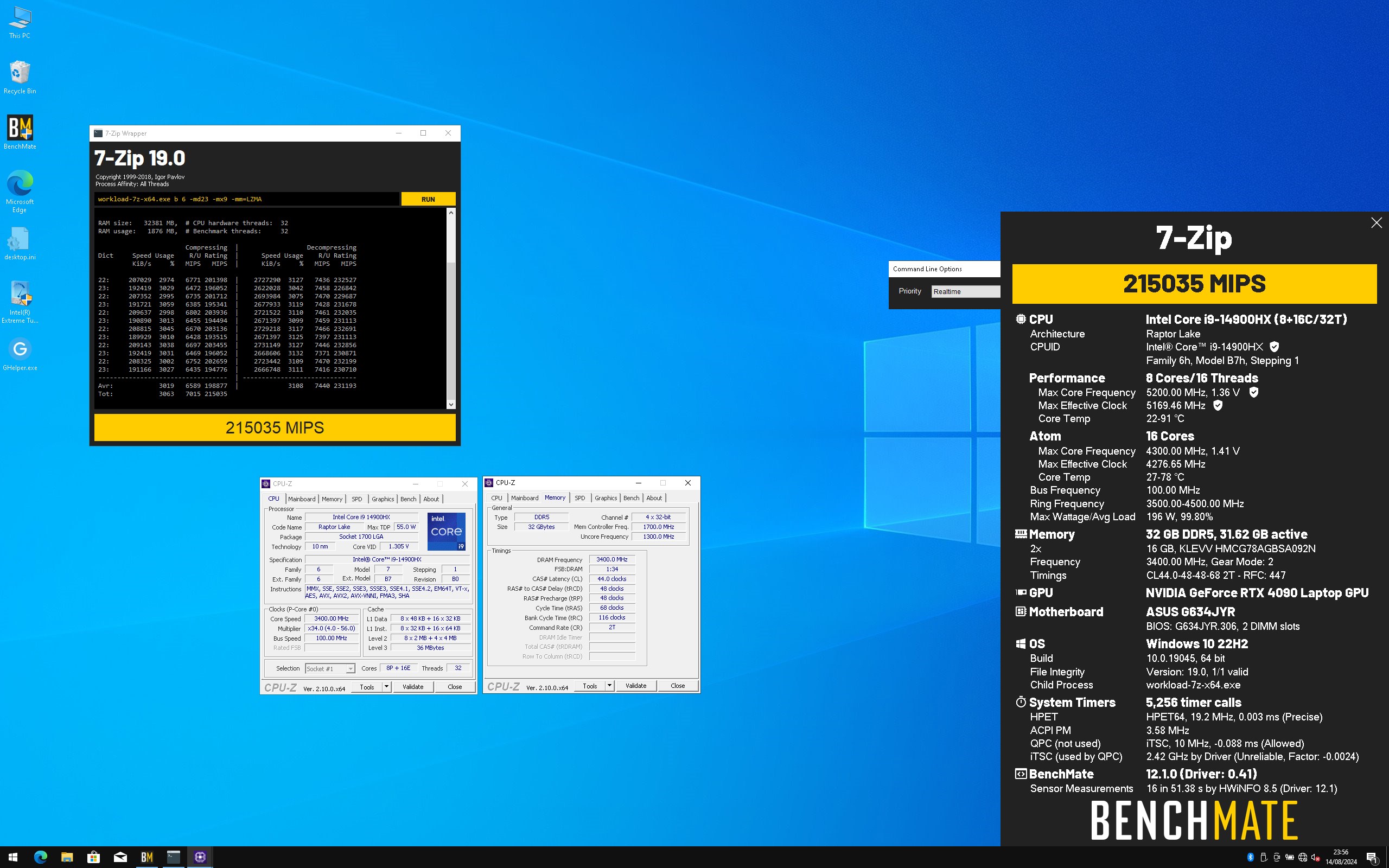Screen dimensions: 1389x868
Task: Switch to Mainboard tab in CPU-Z CPU window
Action: coord(301,499)
